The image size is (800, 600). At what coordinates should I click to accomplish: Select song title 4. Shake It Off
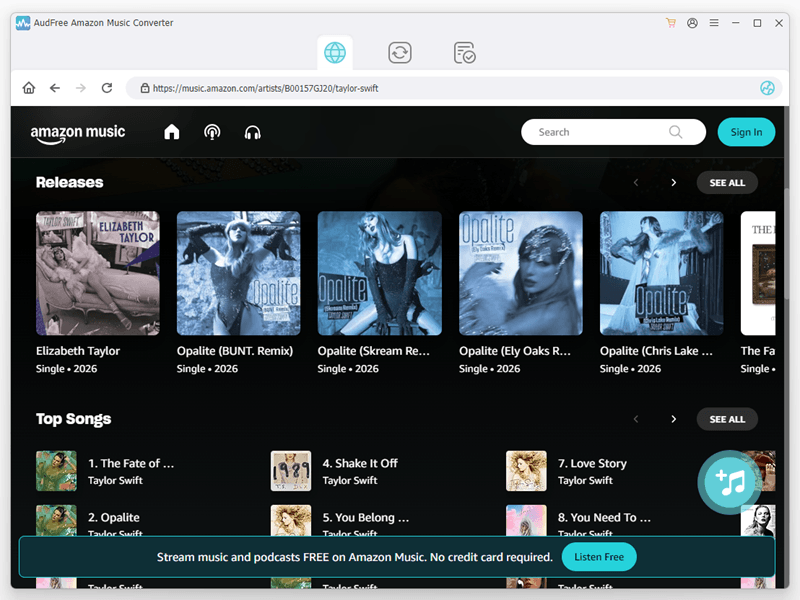(360, 463)
